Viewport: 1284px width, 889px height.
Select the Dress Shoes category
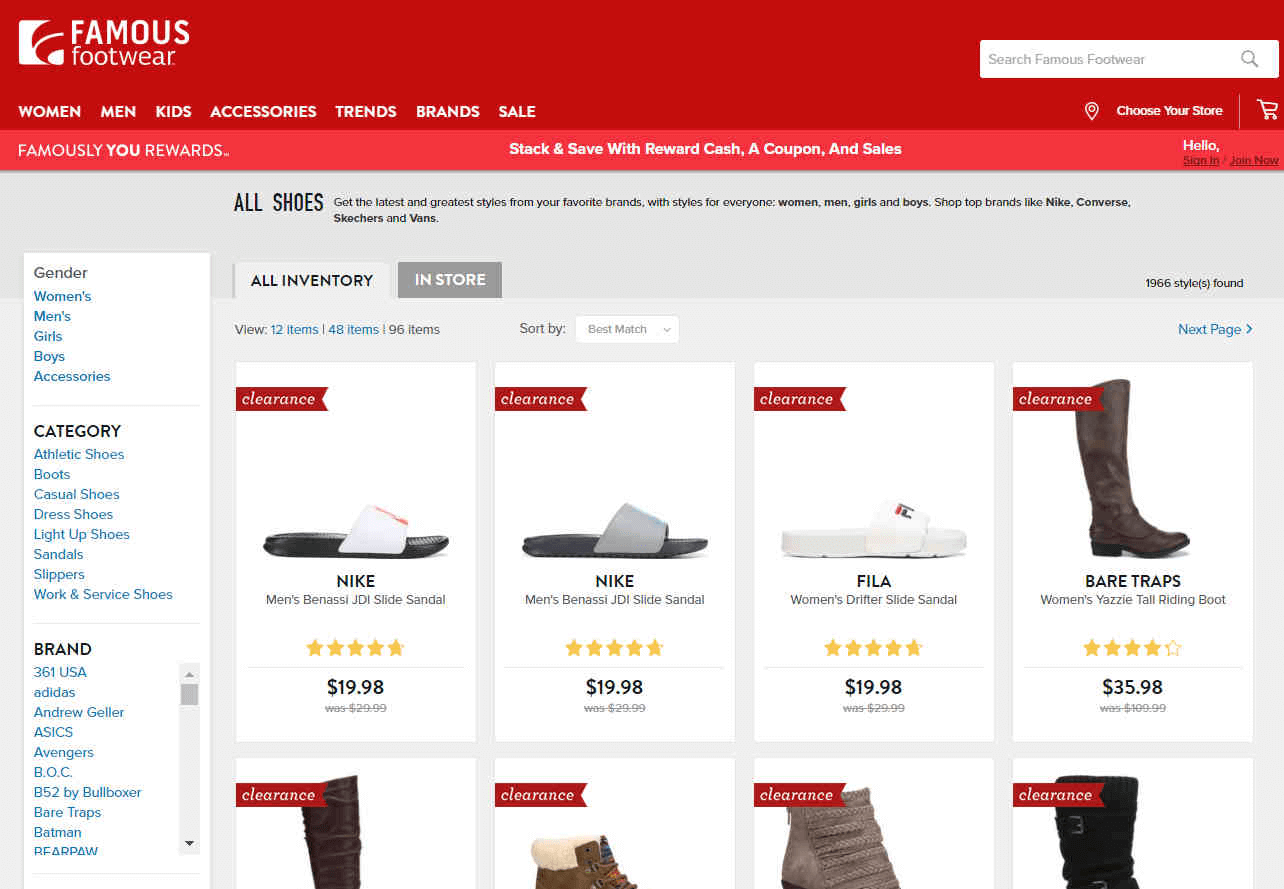pos(73,514)
